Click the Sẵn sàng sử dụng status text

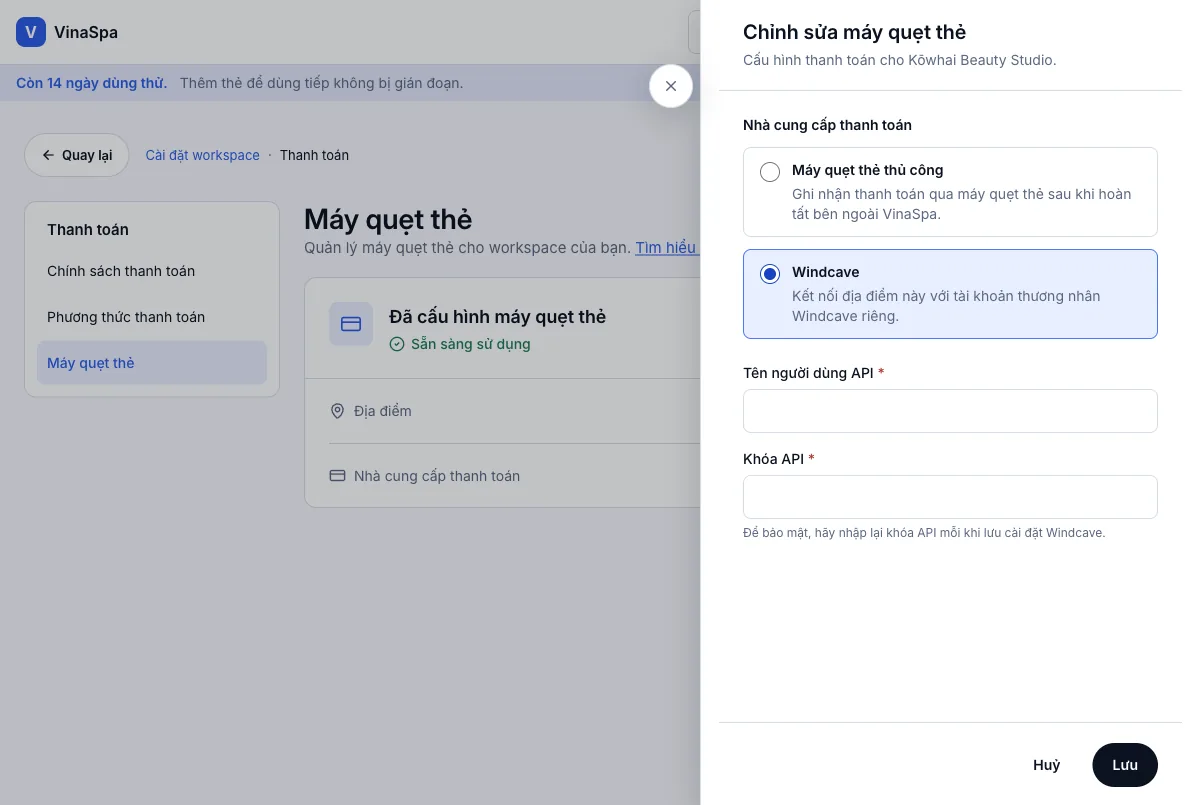[x=470, y=344]
